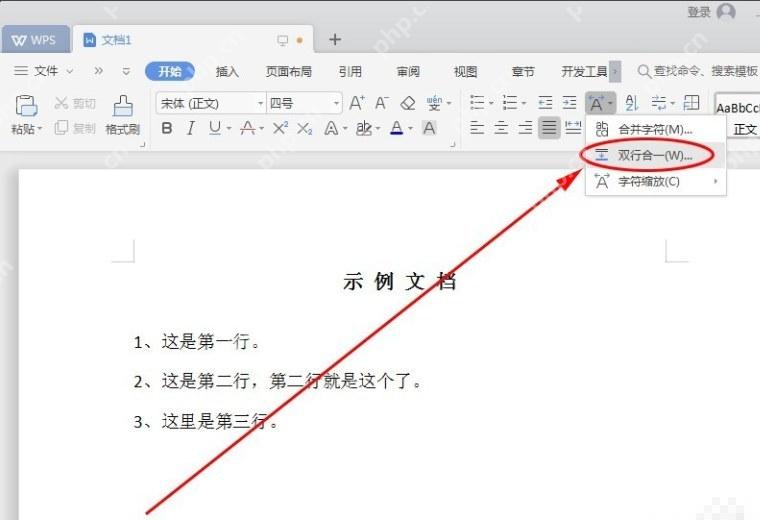Click the WPS home tab
Screen dimensions: 760x520
[34, 40]
